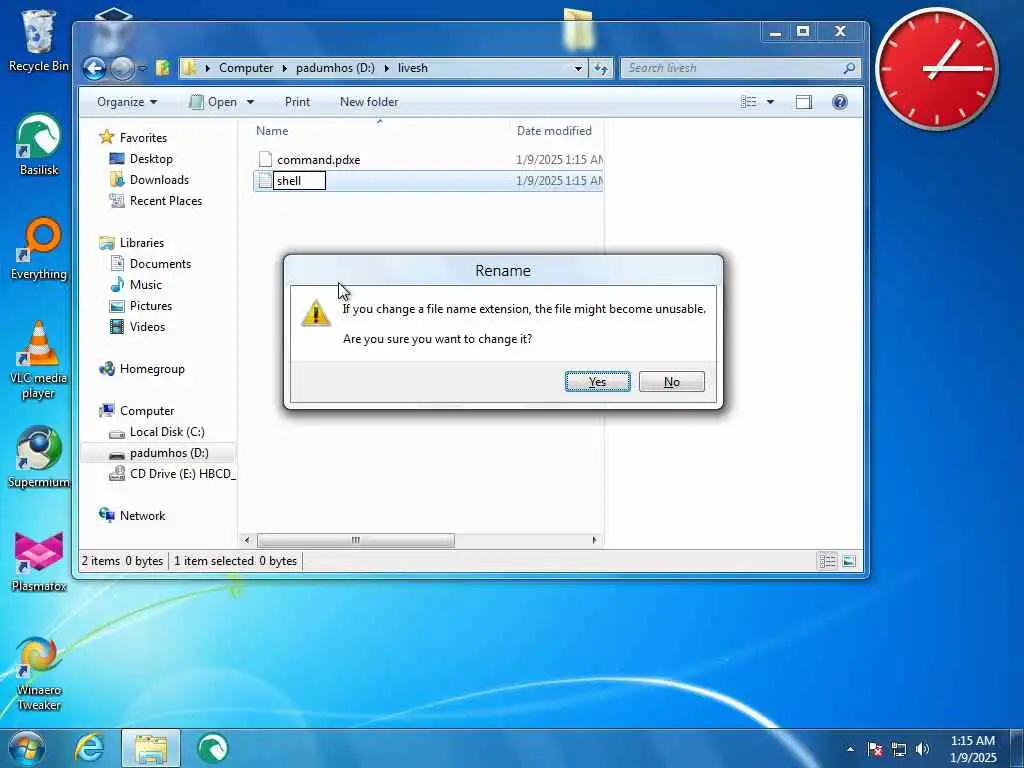The width and height of the screenshot is (1024, 768).
Task: Click the search magnifier icon
Action: [849, 68]
